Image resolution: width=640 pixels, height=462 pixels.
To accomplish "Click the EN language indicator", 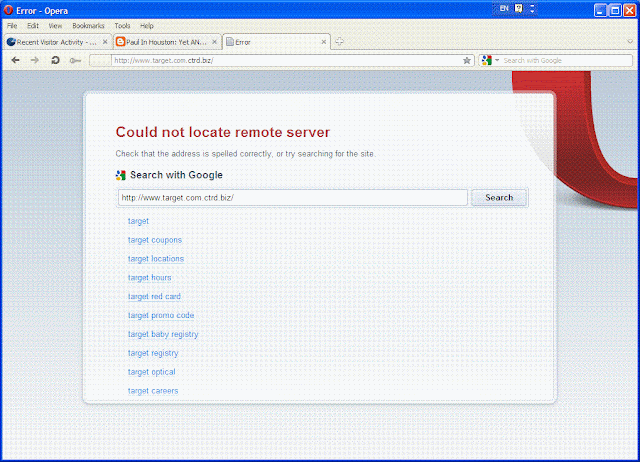I will tap(504, 8).
